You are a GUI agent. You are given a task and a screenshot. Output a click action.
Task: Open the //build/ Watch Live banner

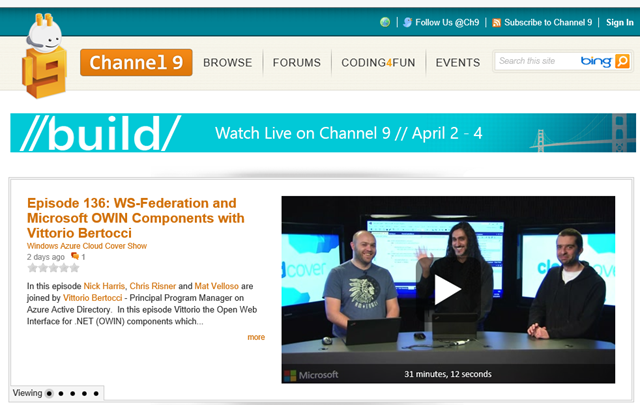coord(323,133)
